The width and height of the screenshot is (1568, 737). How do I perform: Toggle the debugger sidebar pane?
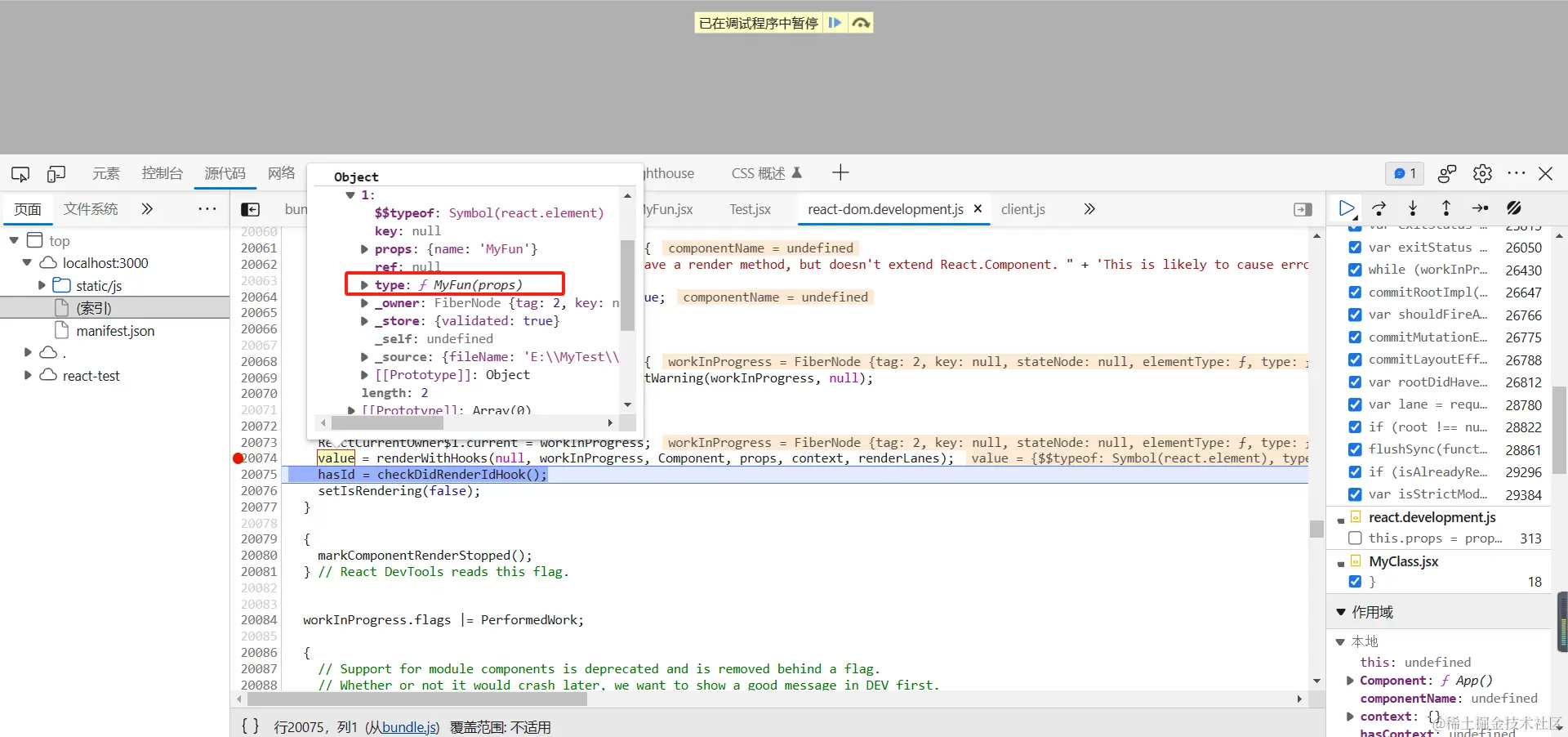1303,210
